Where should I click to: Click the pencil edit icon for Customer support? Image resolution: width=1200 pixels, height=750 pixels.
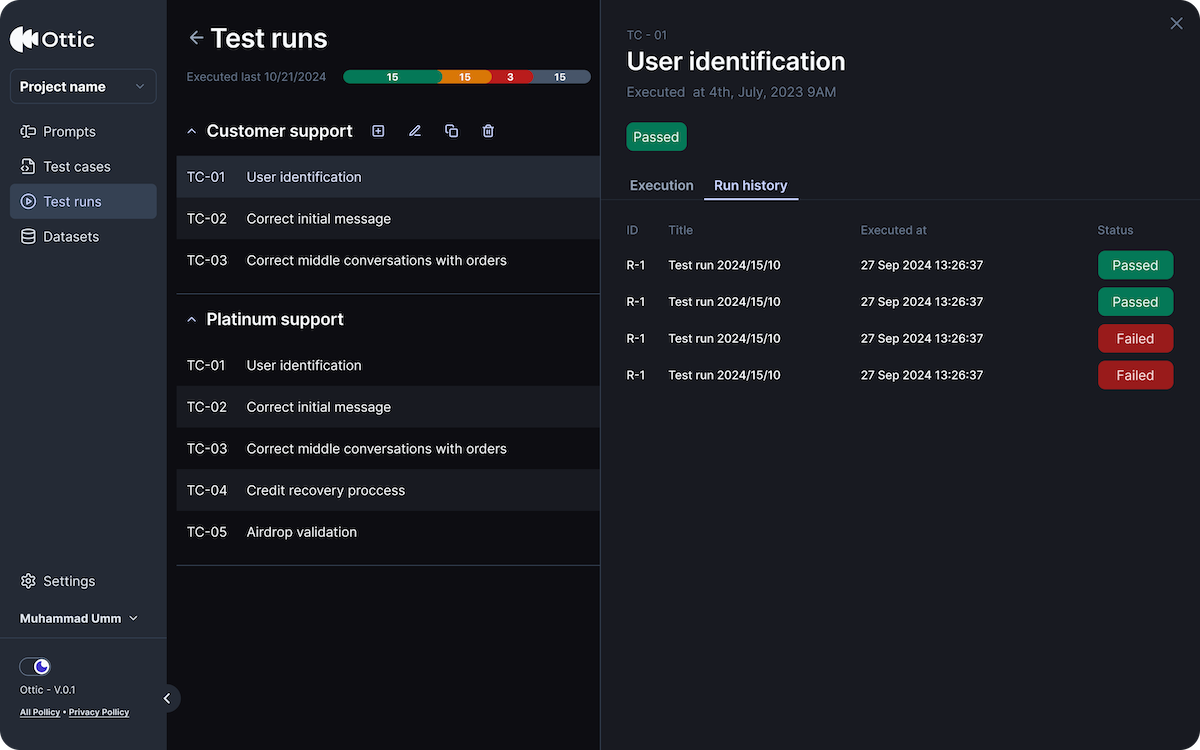coord(415,131)
